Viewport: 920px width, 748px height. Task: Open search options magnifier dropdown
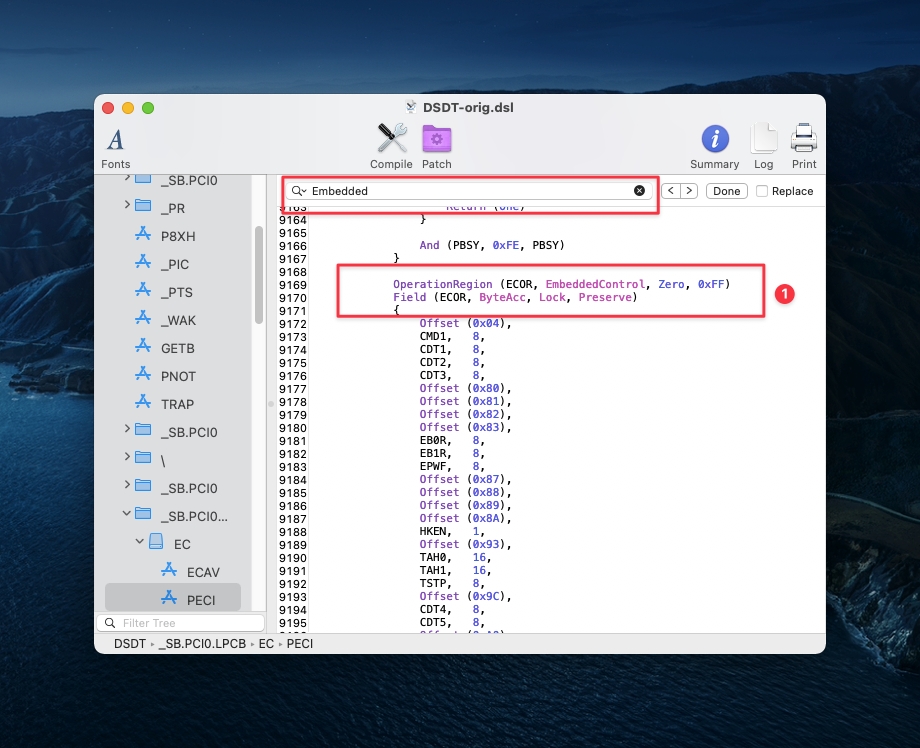[299, 191]
